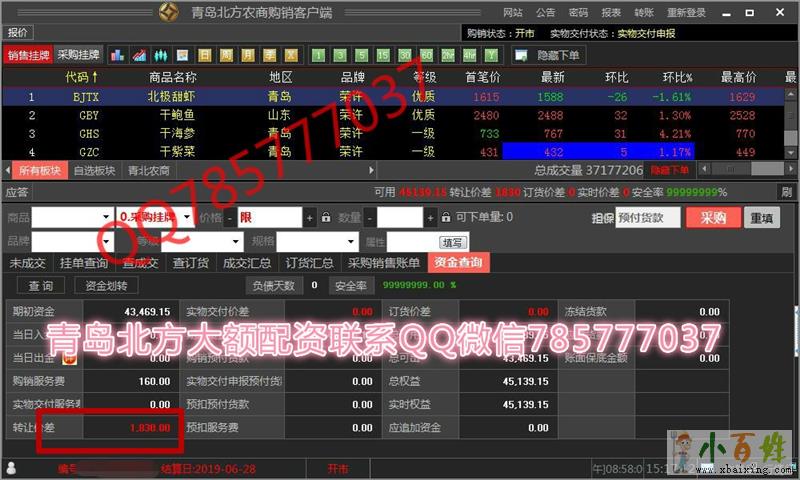Decrease price with the minus stepper
This screenshot has height=480, width=800.
230,217
